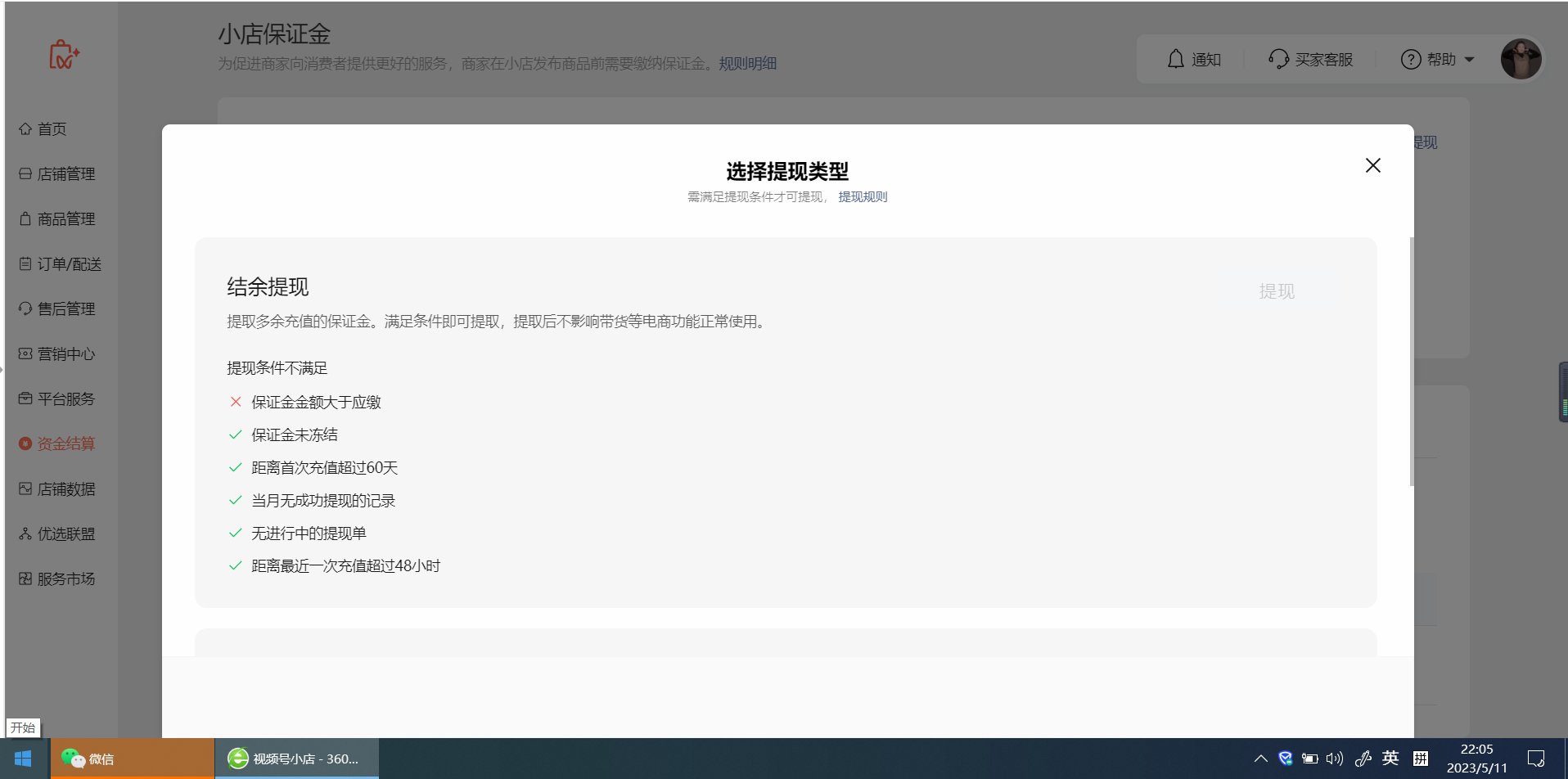The image size is (1568, 779).
Task: Click the battery tray icon
Action: click(1310, 759)
